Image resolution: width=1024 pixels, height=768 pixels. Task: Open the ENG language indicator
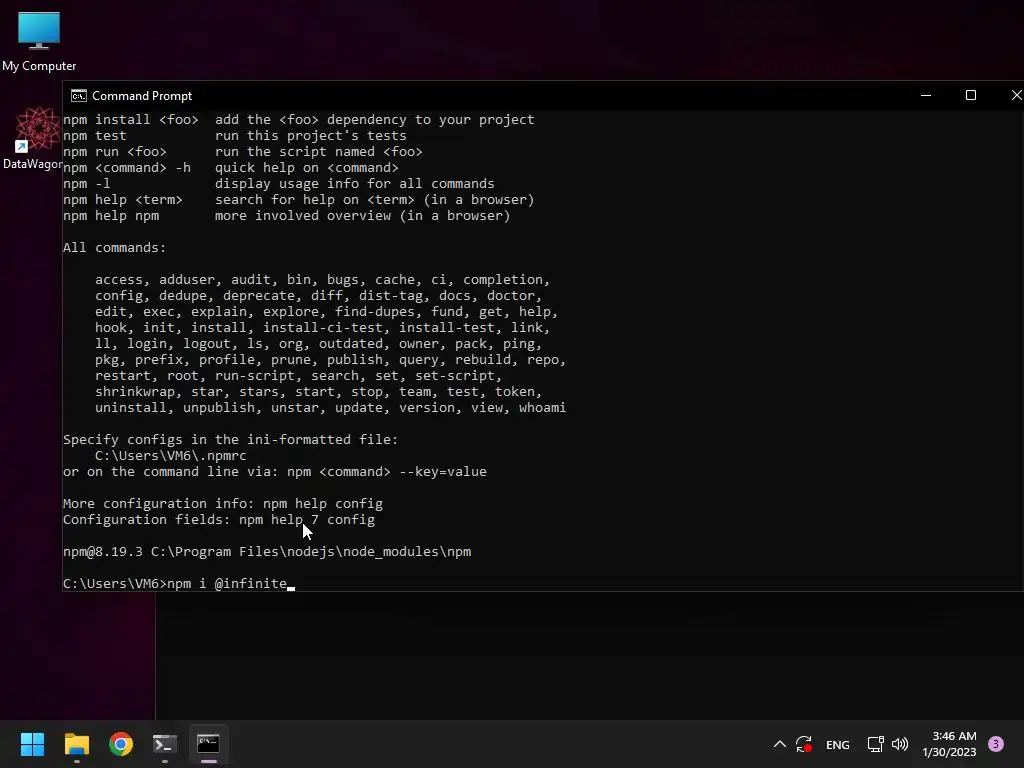pyautogui.click(x=837, y=744)
